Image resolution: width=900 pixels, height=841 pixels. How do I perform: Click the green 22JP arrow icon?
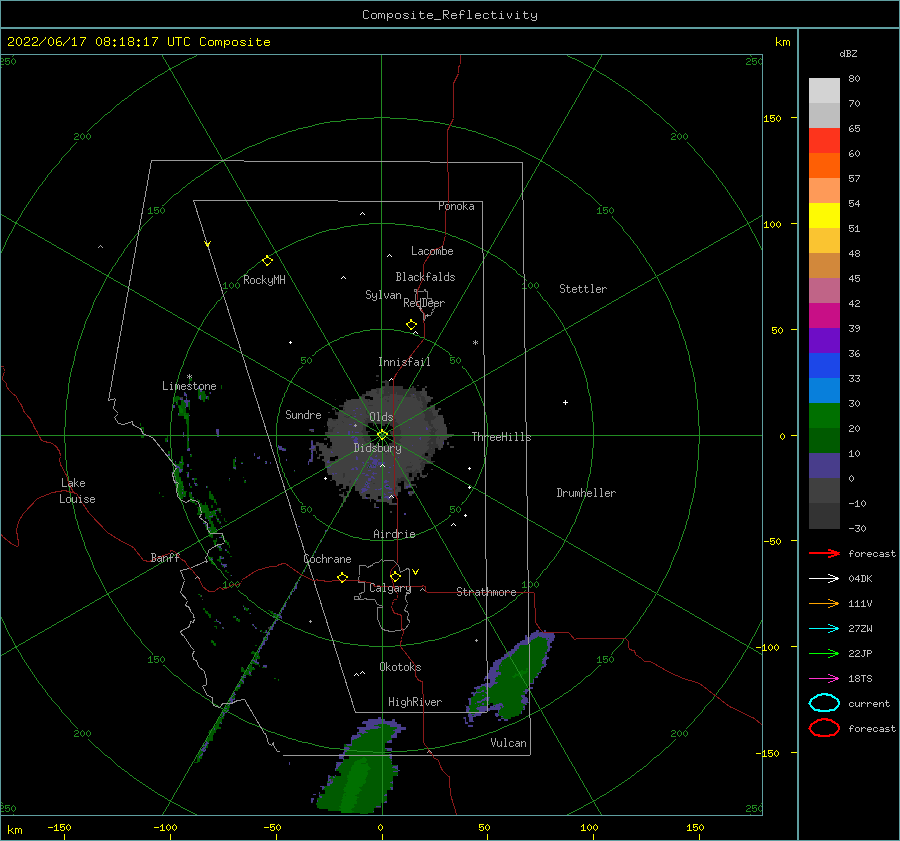pos(824,653)
